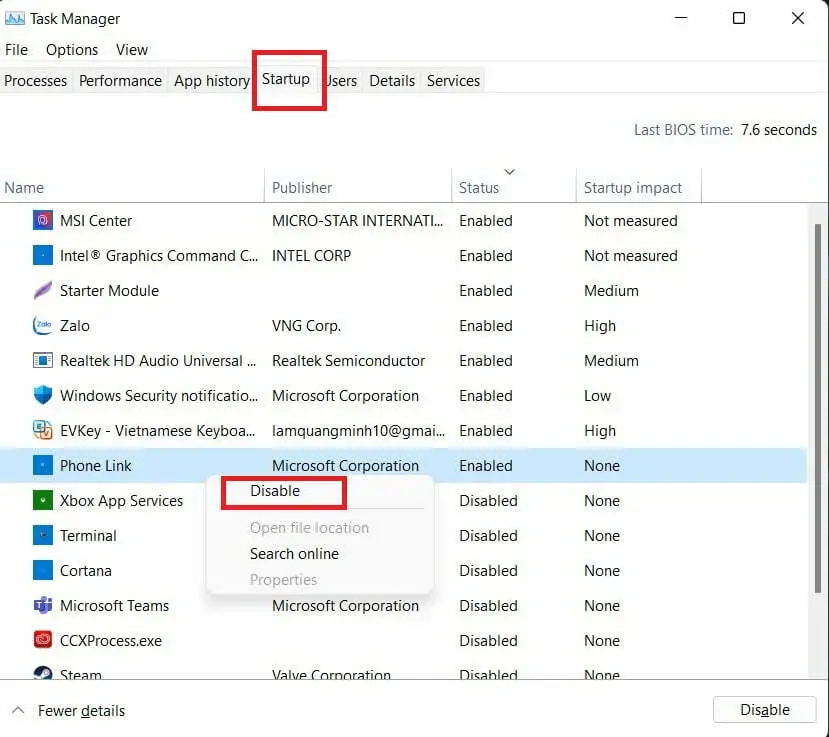Select the Xbox App Services icon
Image resolution: width=829 pixels, height=737 pixels.
point(43,500)
